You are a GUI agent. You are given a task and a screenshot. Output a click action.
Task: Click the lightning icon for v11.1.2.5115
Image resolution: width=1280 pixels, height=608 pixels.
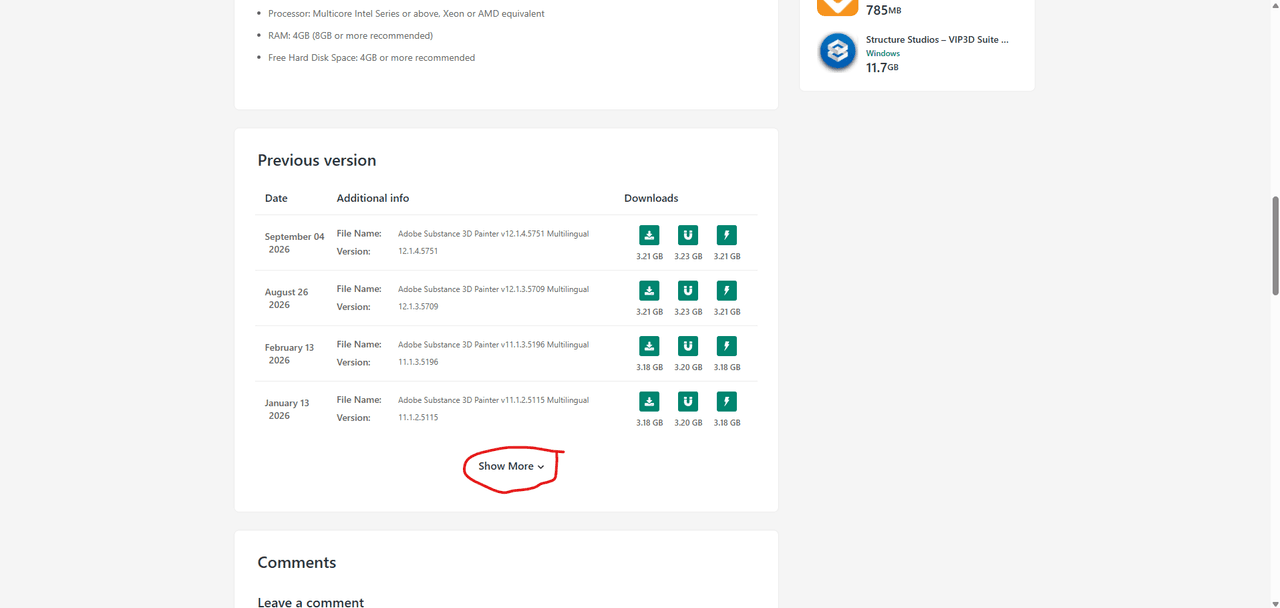727,402
